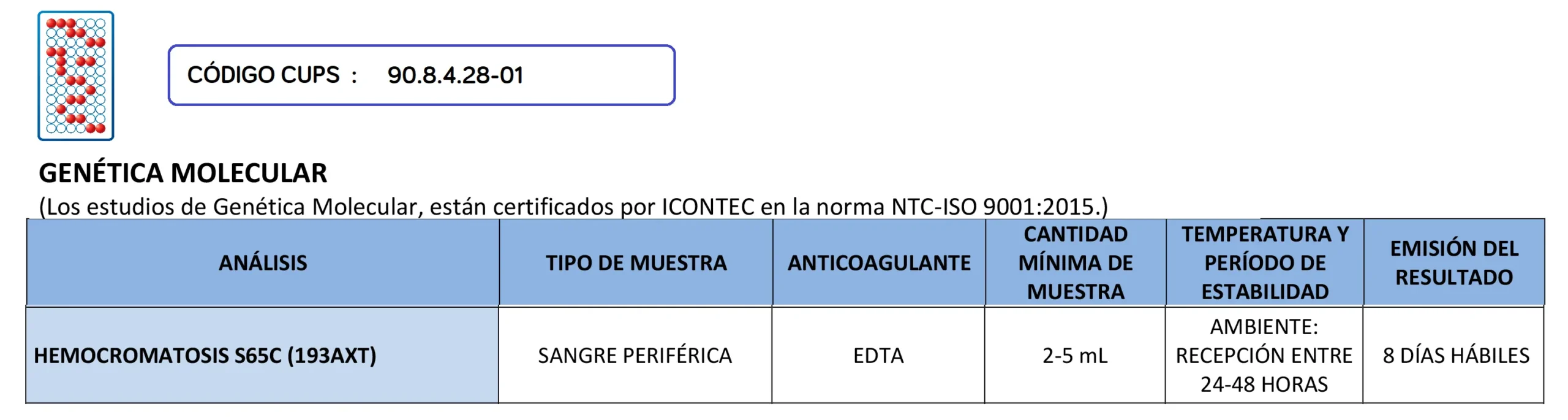
Task: Click the red-dotted microplate logo icon
Action: [76, 75]
